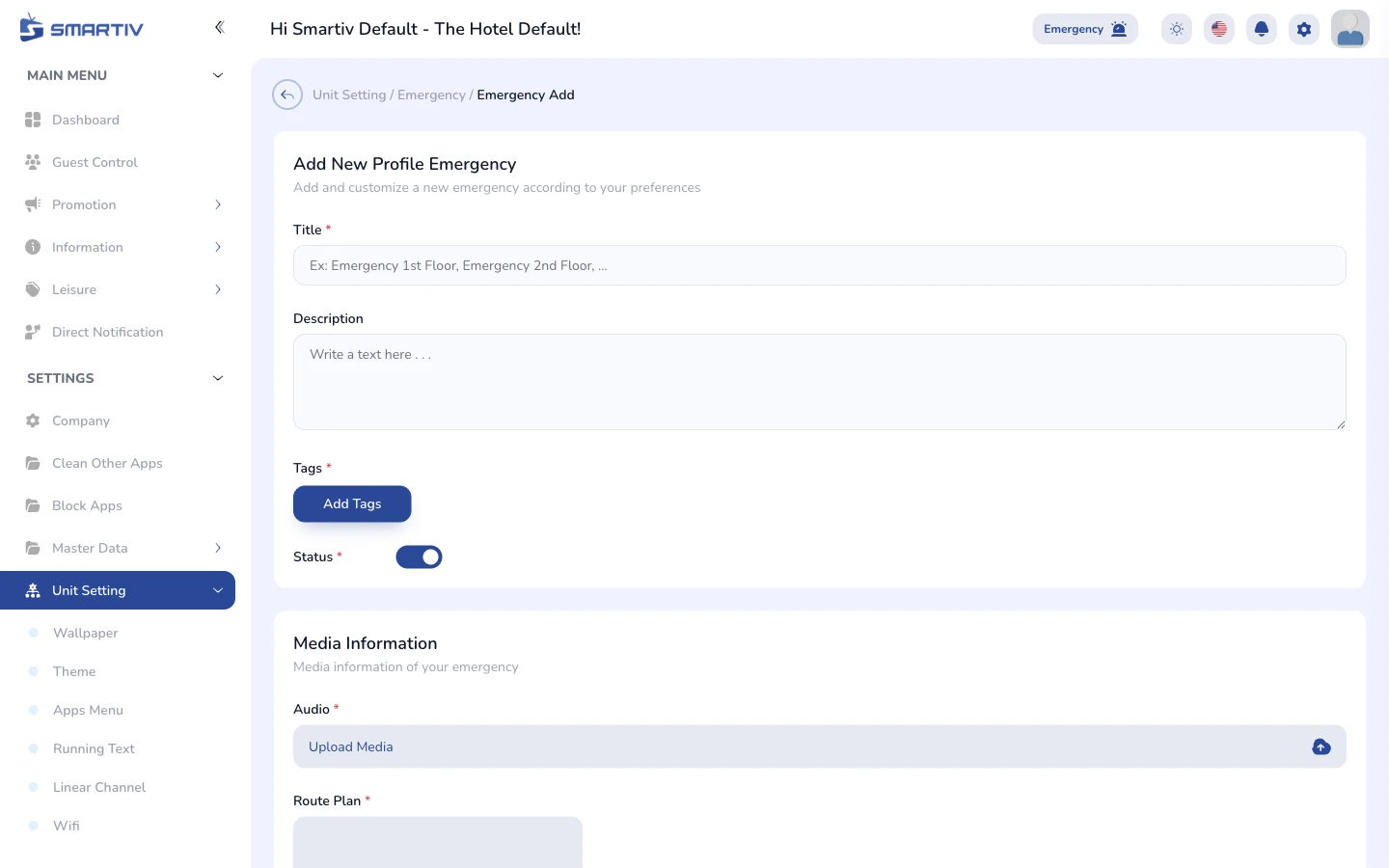Open user profile avatar

point(1350,29)
